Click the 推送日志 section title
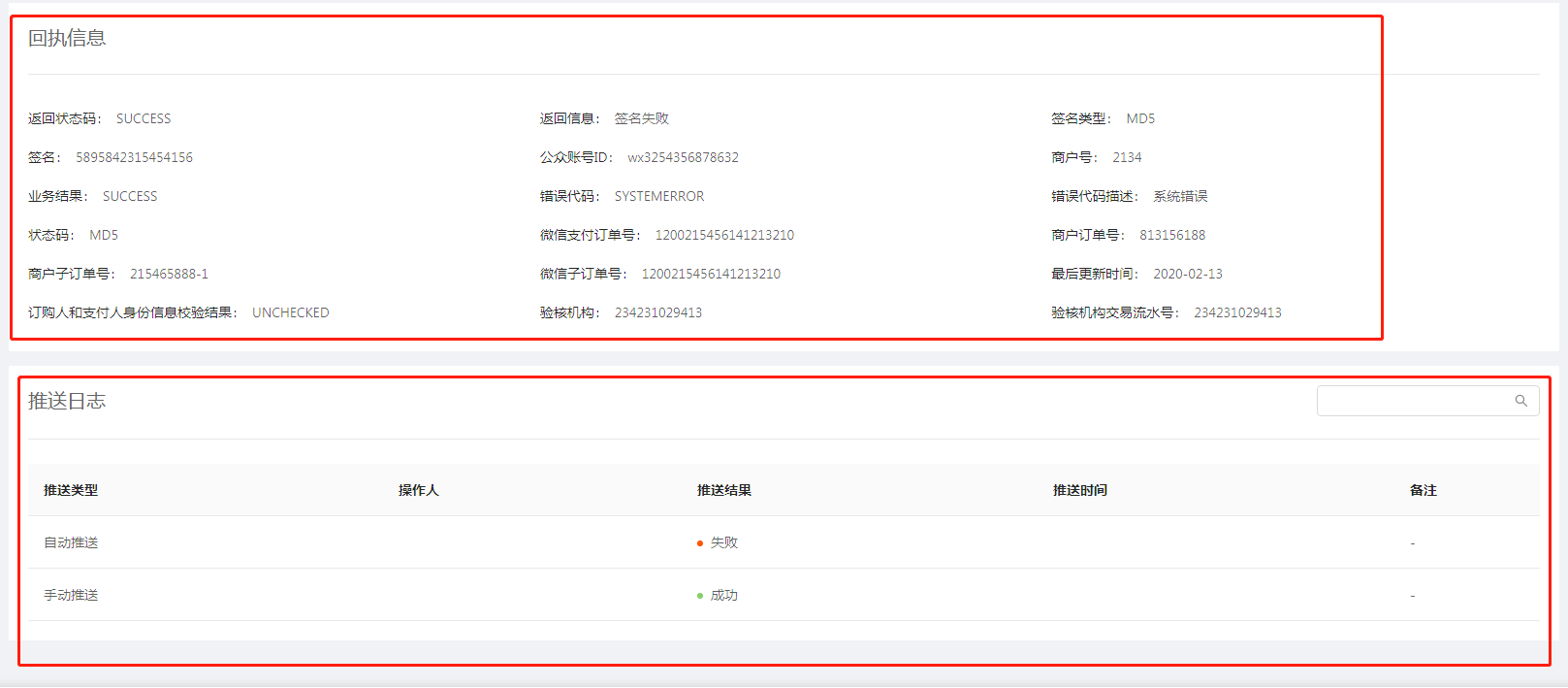1568x688 pixels. coord(67,401)
